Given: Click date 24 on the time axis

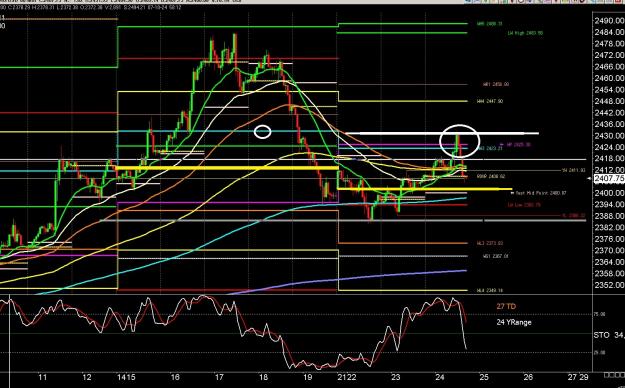Looking at the screenshot, I should (x=440, y=377).
